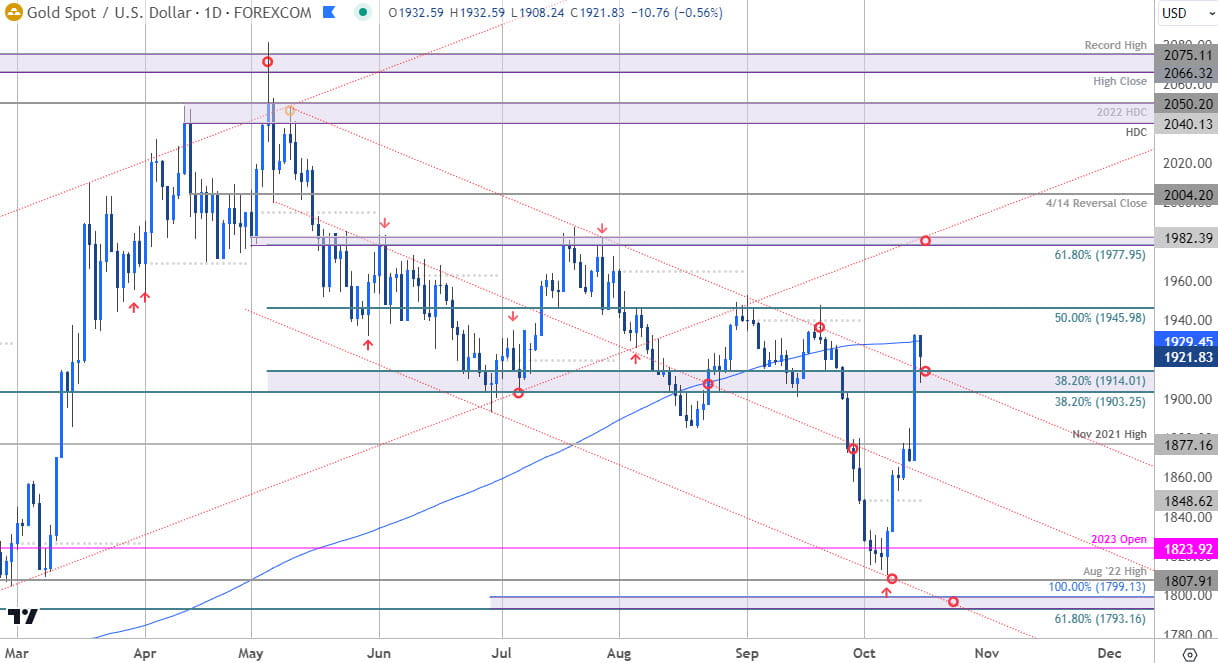
Task: Click the '38.20% (1903.25)' Fibonacci label
Action: click(1102, 401)
